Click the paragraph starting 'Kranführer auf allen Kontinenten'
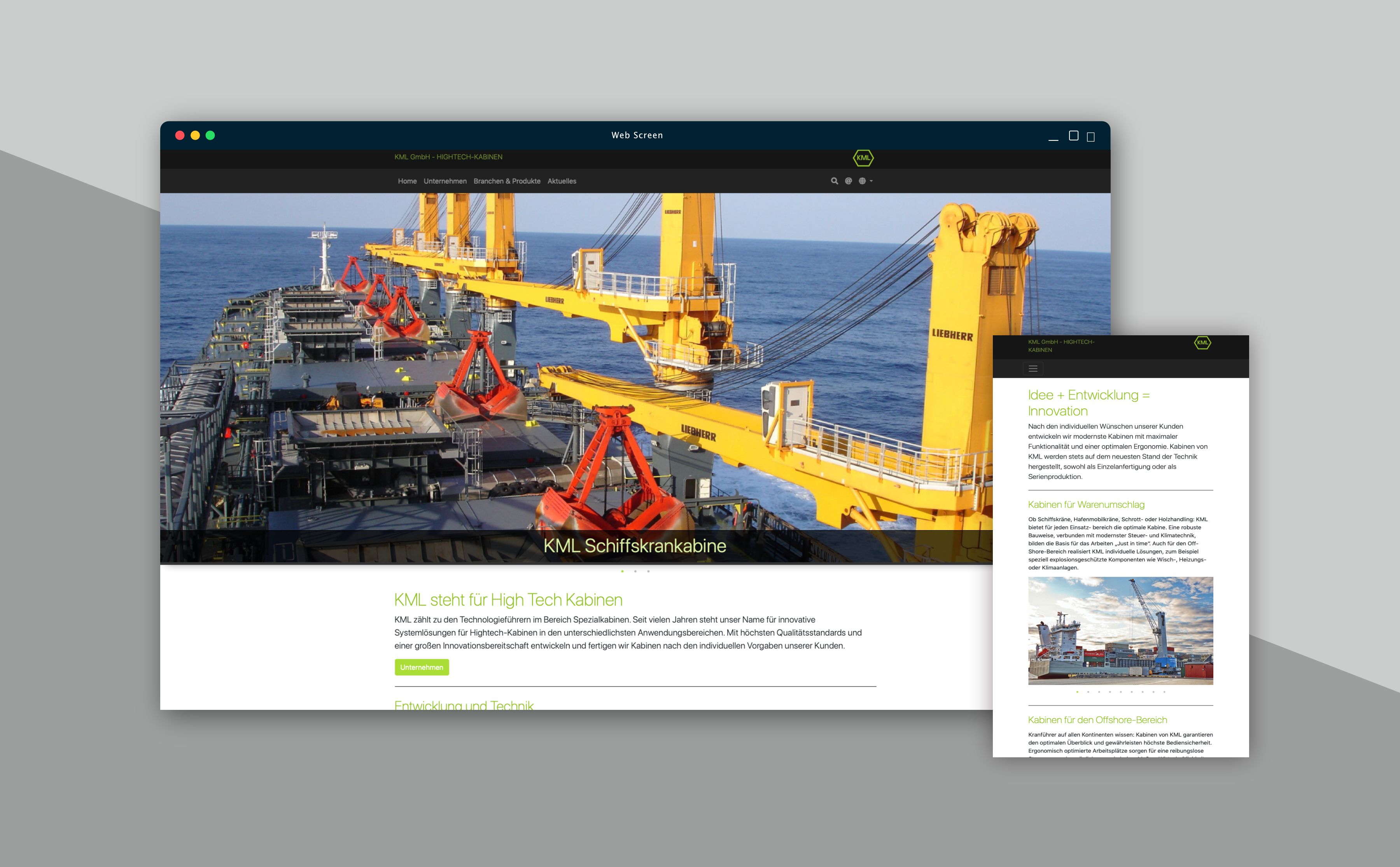Viewport: 1400px width, 867px height. 1121,745
